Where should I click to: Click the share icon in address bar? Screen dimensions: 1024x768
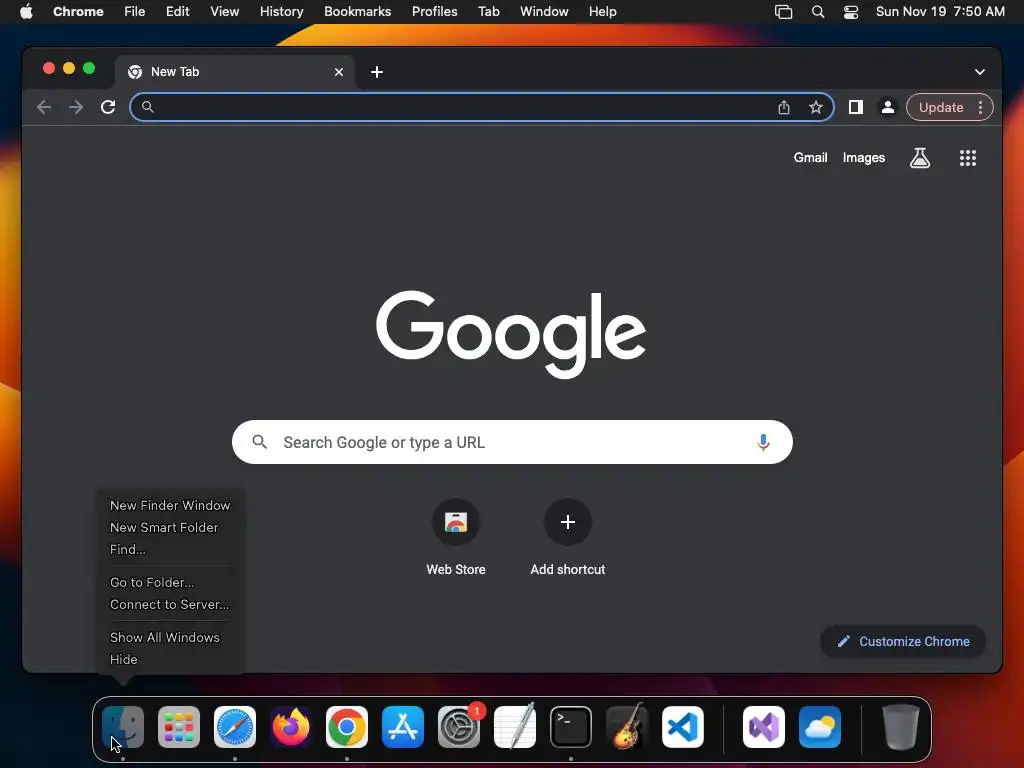tap(784, 107)
